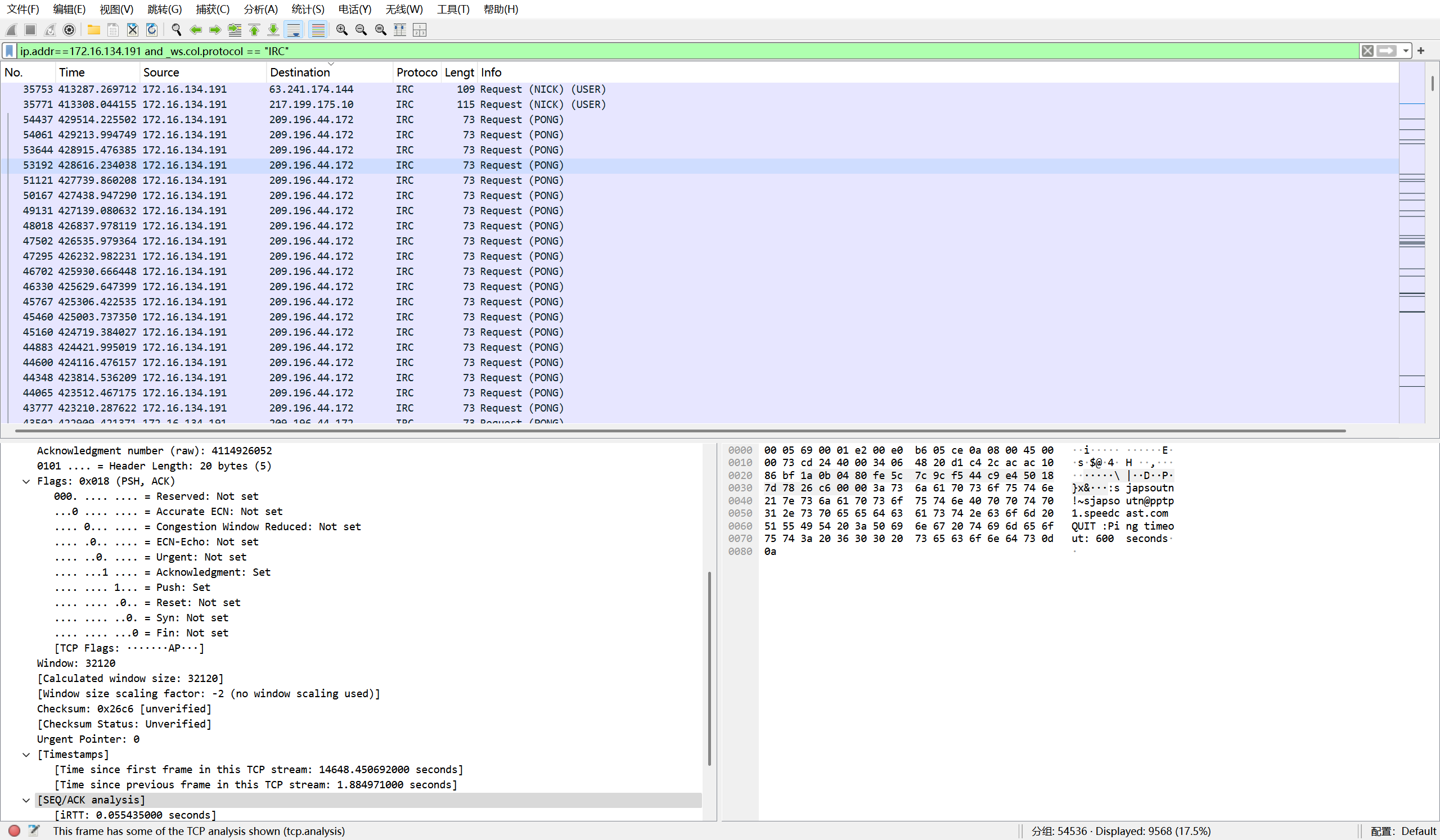Click inside the display filter text field
Screen dimensions: 1440x840
point(686,51)
